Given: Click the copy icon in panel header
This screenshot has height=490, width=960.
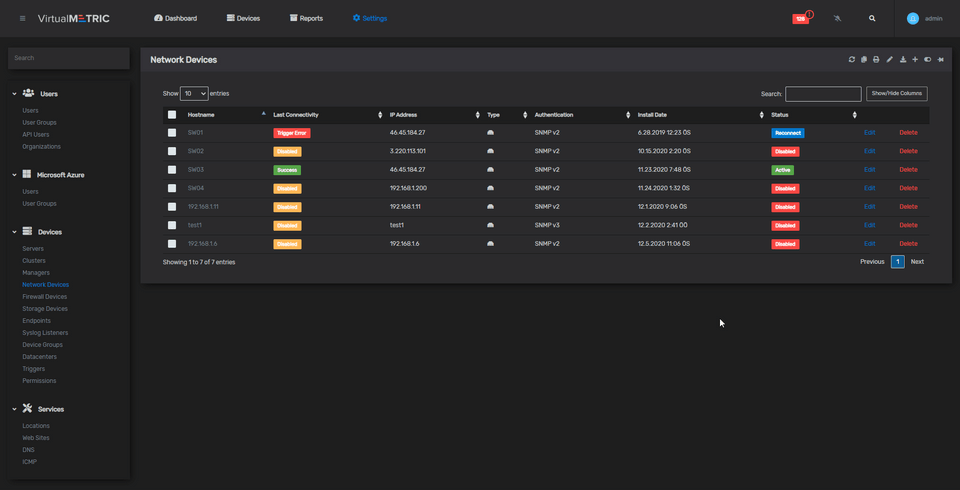Looking at the screenshot, I should [864, 59].
